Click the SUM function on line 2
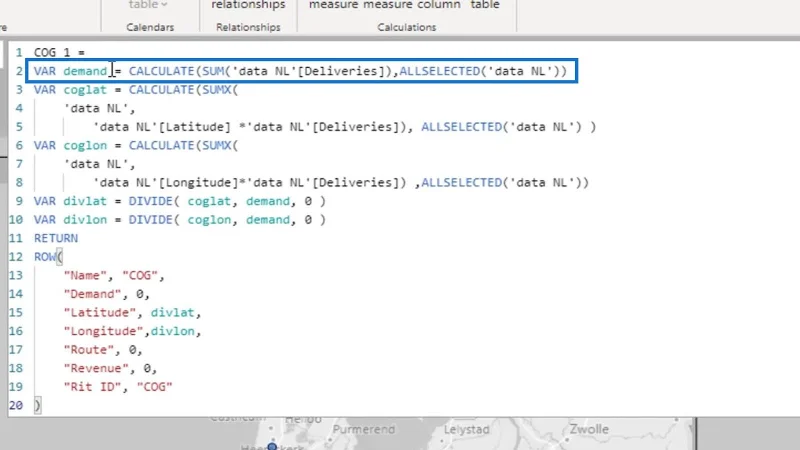This screenshot has width=800, height=450. [213, 71]
